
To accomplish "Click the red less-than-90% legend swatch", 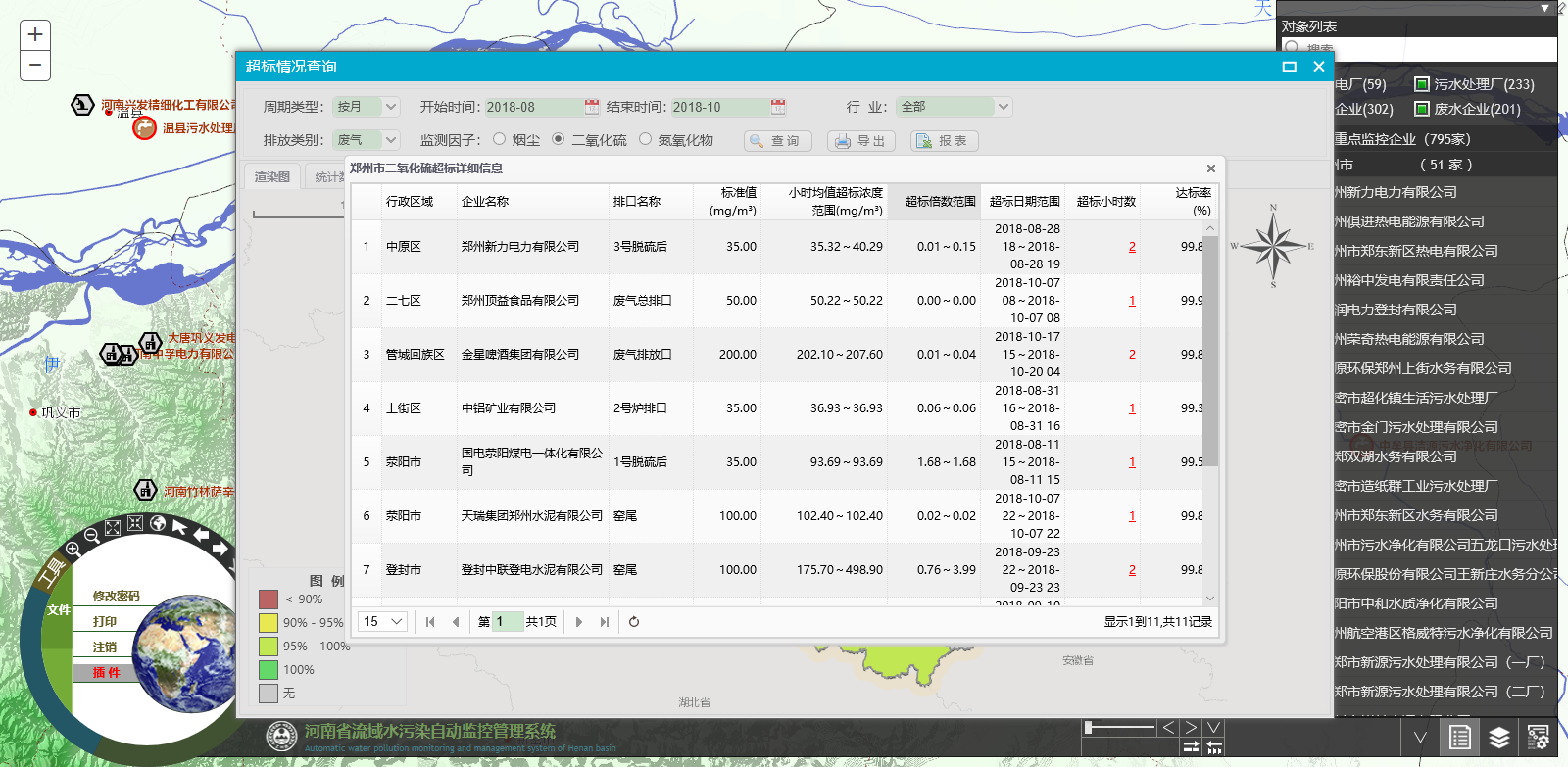I will [269, 599].
